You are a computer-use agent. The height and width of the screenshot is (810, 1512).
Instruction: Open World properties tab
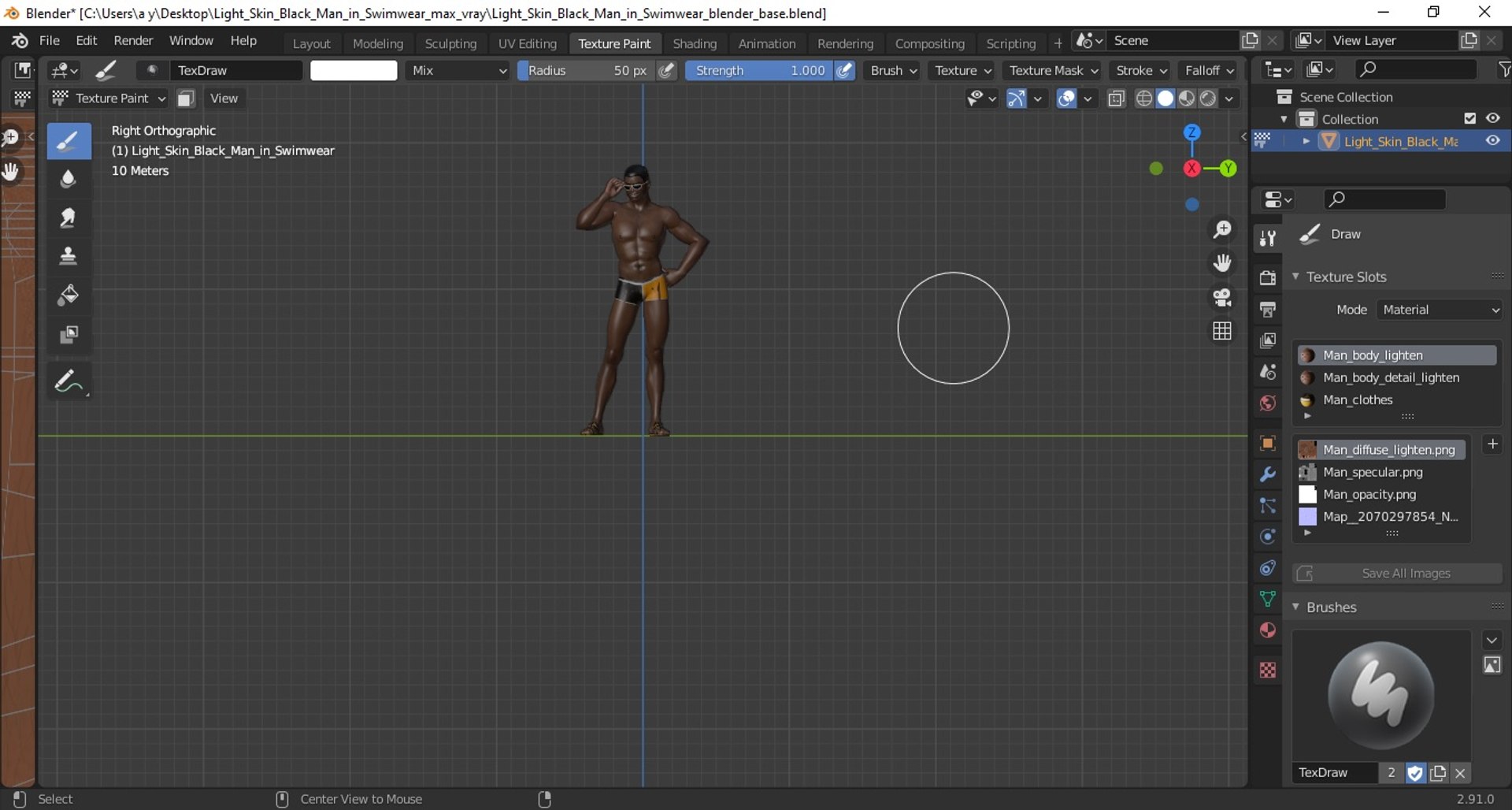(x=1268, y=403)
